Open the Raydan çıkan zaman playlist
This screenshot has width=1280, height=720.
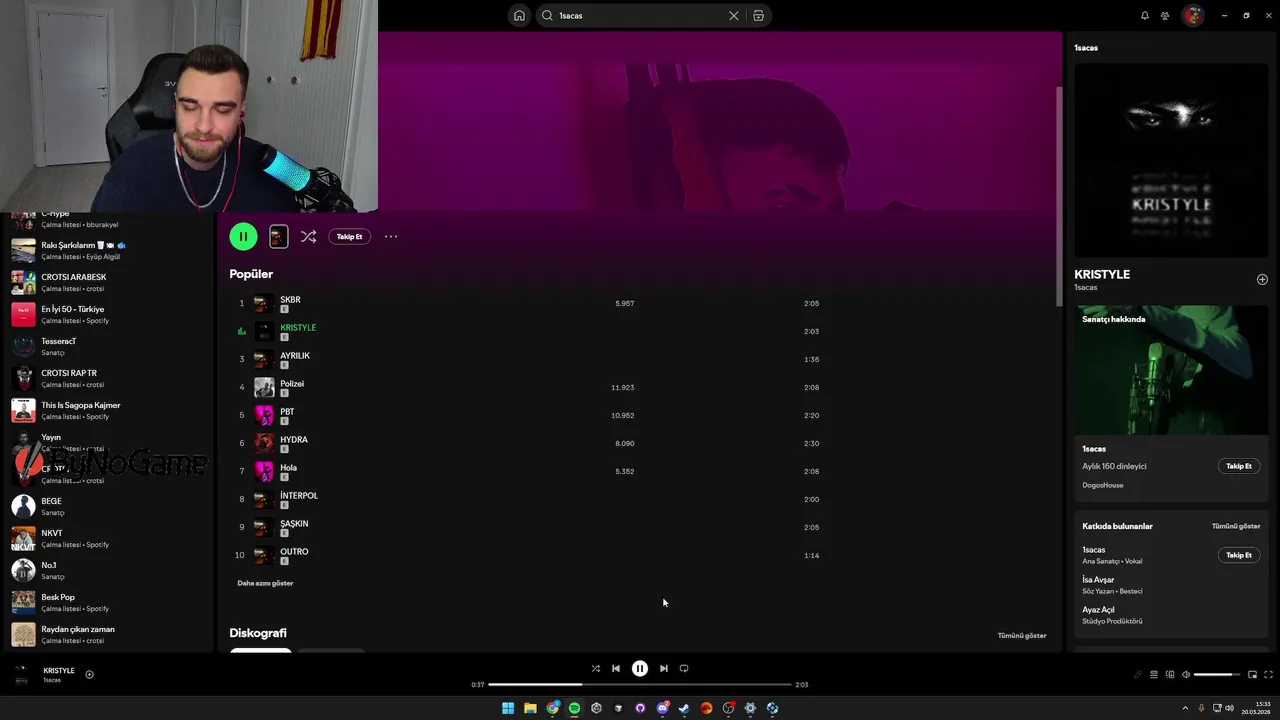point(108,634)
